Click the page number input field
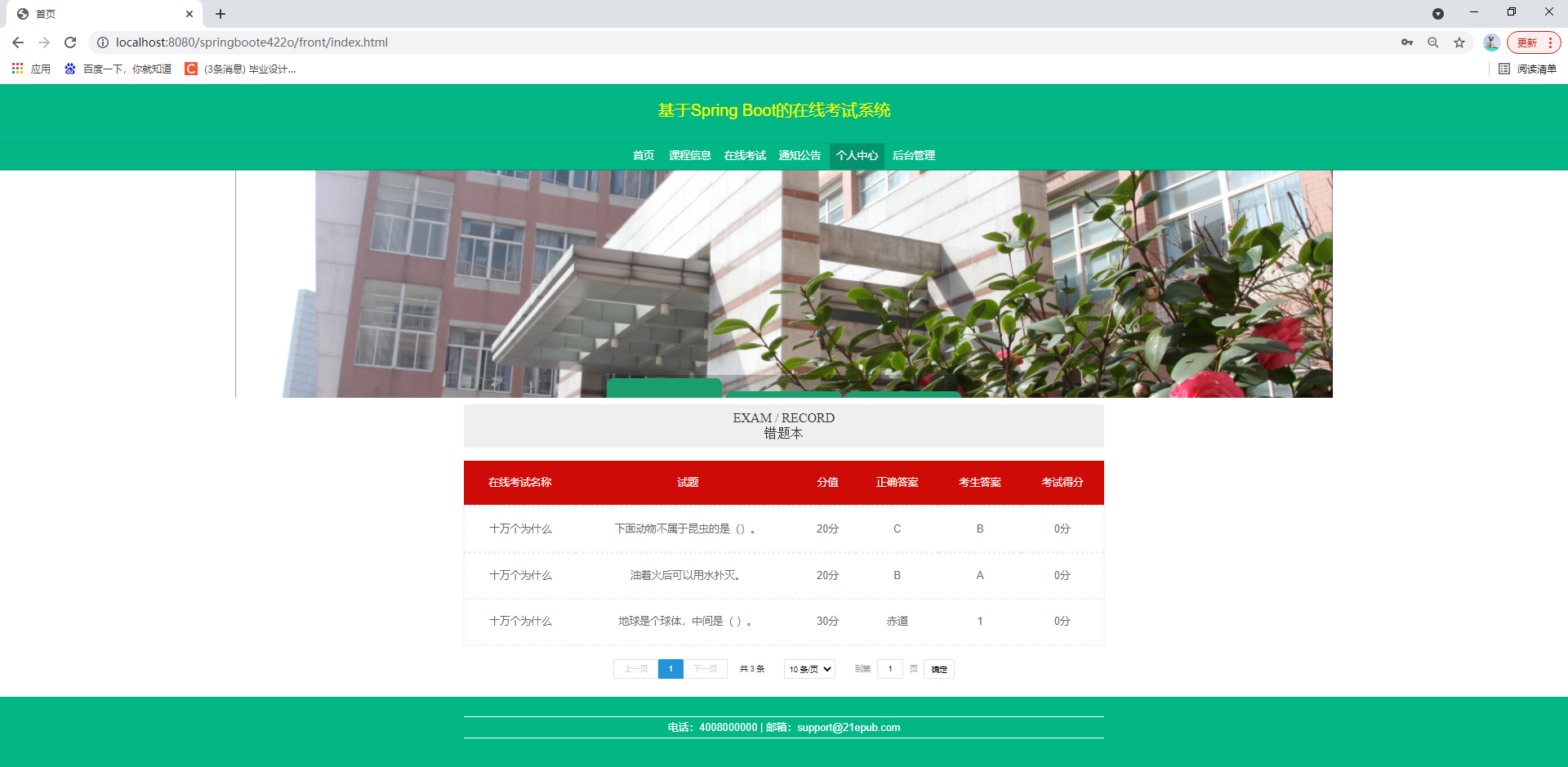Image resolution: width=1568 pixels, height=767 pixels. (x=890, y=668)
